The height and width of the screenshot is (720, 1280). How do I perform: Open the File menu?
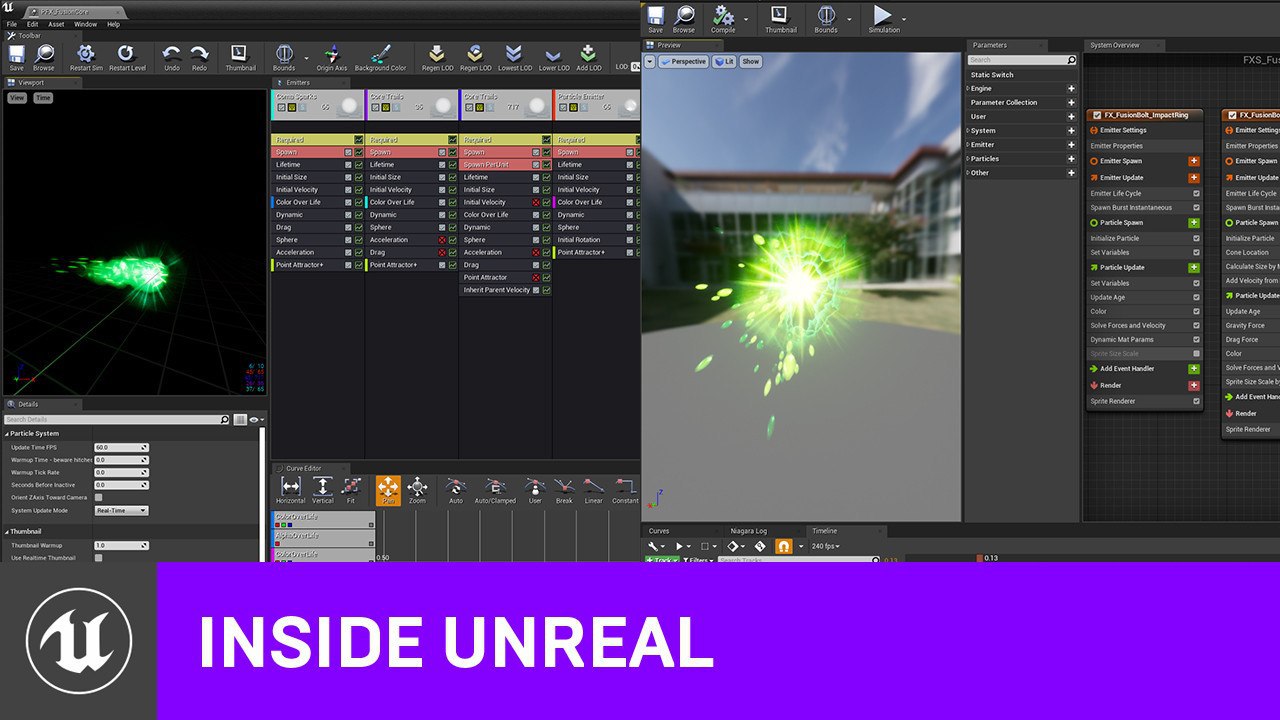pos(12,24)
